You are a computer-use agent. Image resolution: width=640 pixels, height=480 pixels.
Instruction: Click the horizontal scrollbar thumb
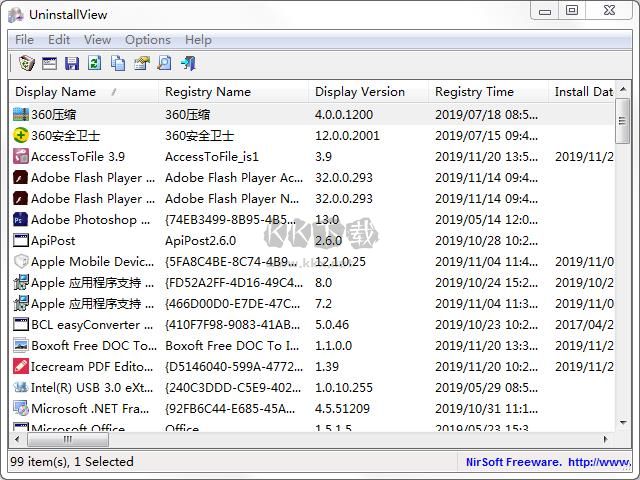[x=68, y=440]
